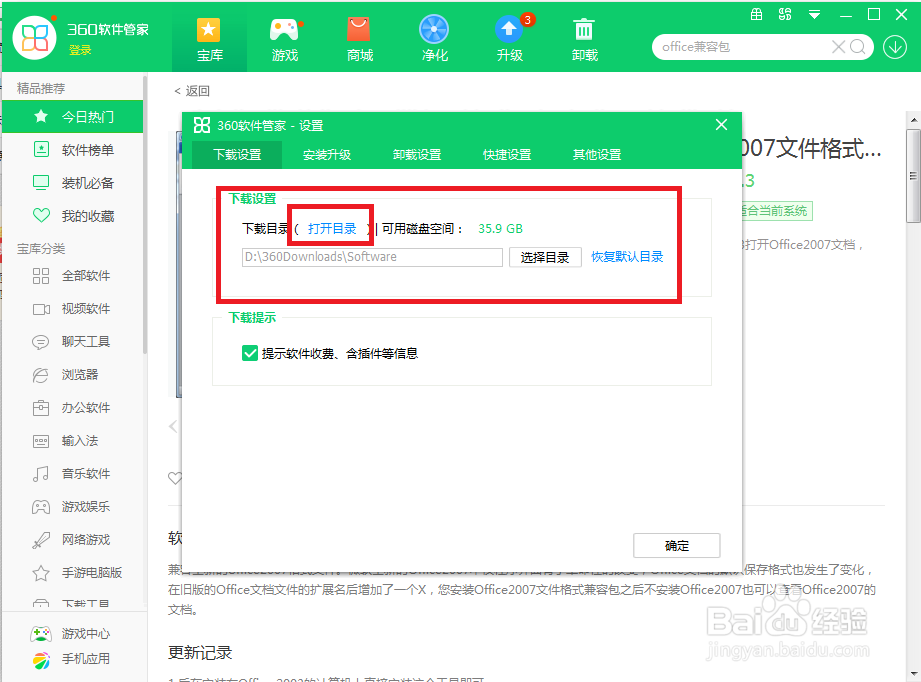
Task: Click the 360软件管家 logo icon
Action: point(35,38)
